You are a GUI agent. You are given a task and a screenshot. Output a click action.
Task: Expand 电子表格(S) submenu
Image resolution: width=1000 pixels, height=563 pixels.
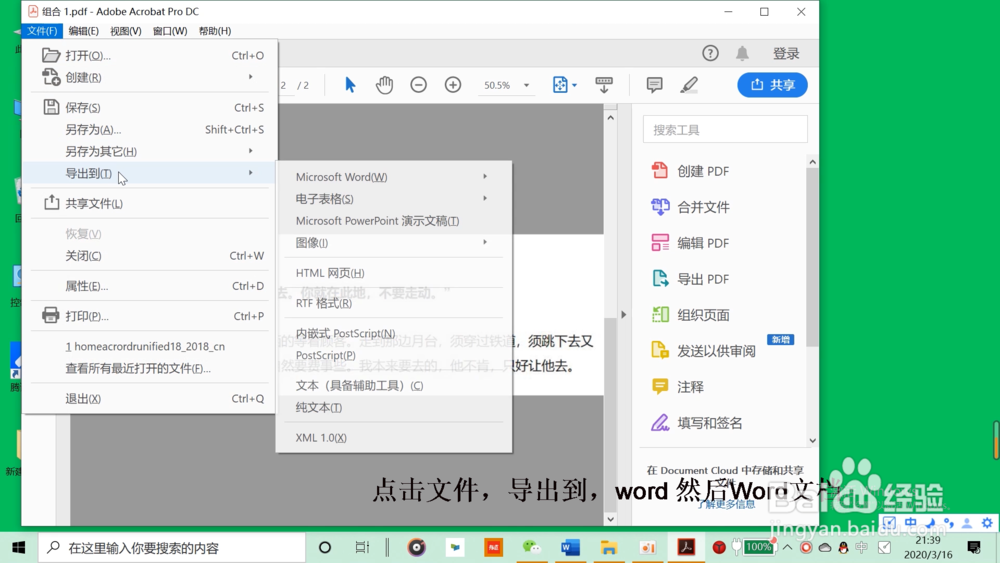point(394,199)
